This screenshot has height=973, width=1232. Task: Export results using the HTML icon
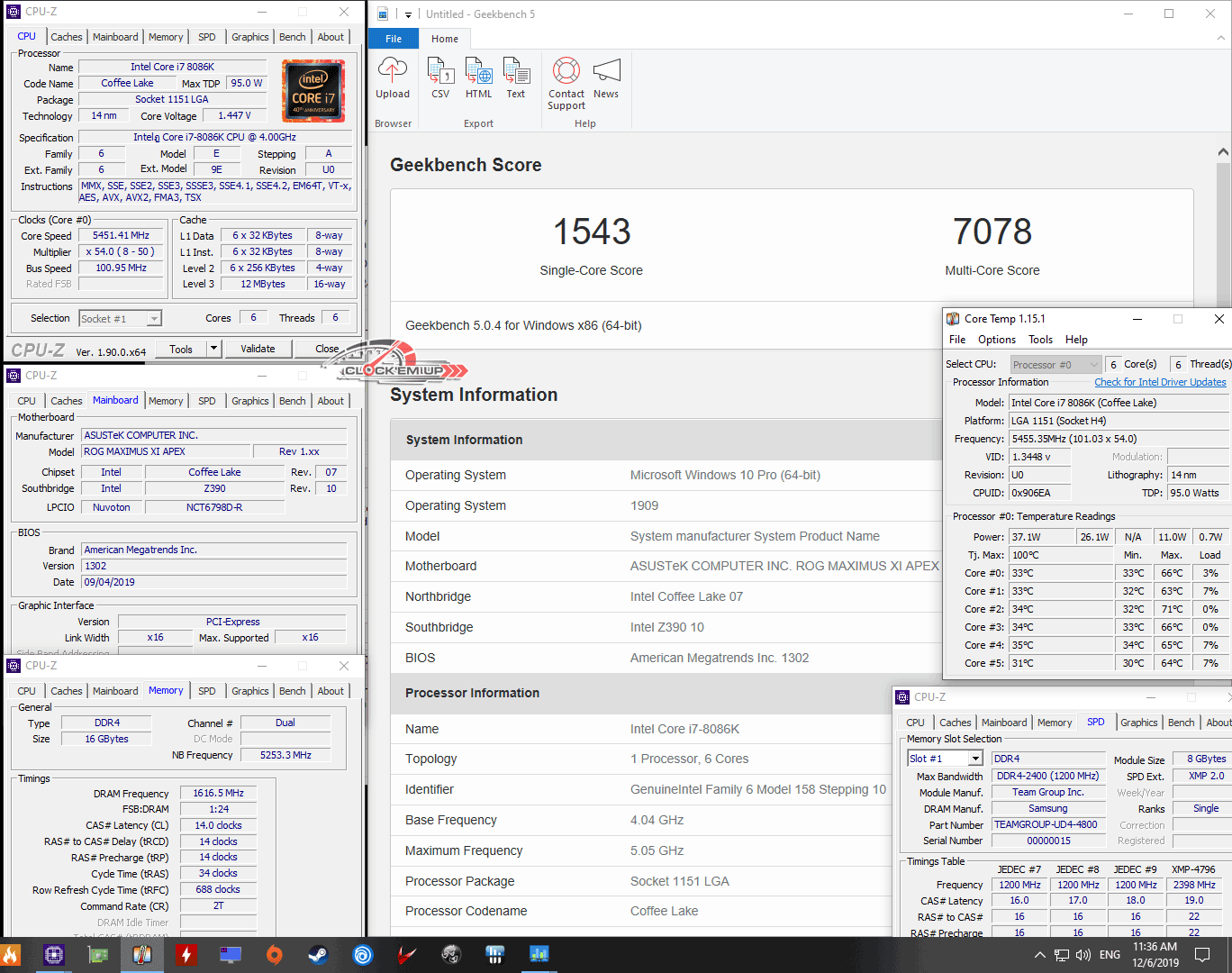coord(478,71)
